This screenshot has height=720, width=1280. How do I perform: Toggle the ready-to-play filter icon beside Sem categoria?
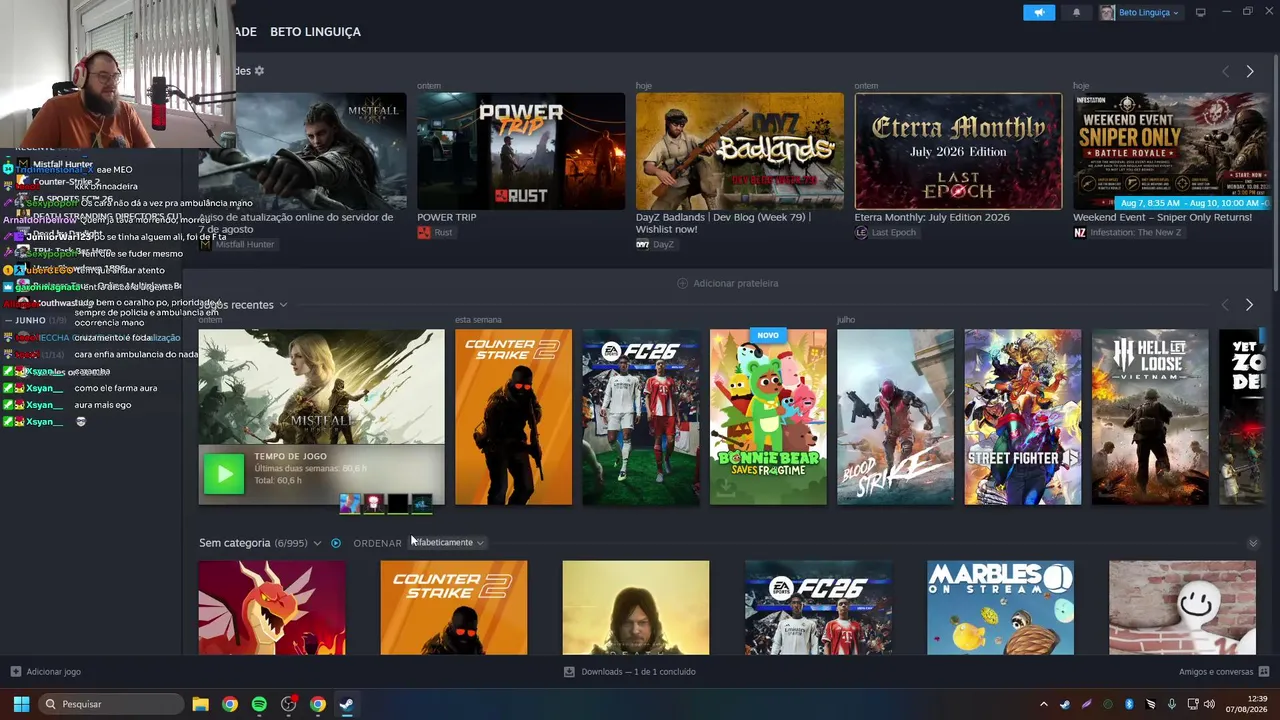click(x=336, y=543)
